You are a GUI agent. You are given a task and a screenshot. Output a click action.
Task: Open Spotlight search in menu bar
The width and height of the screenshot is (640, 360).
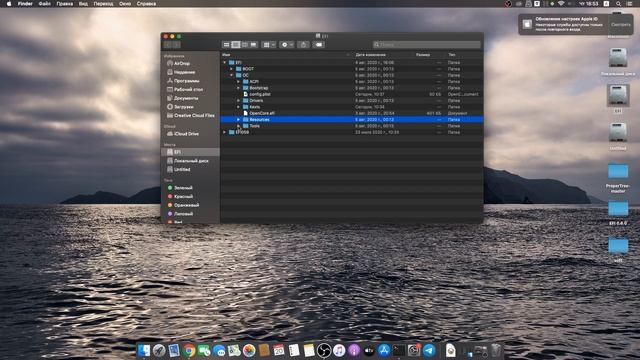[619, 4]
